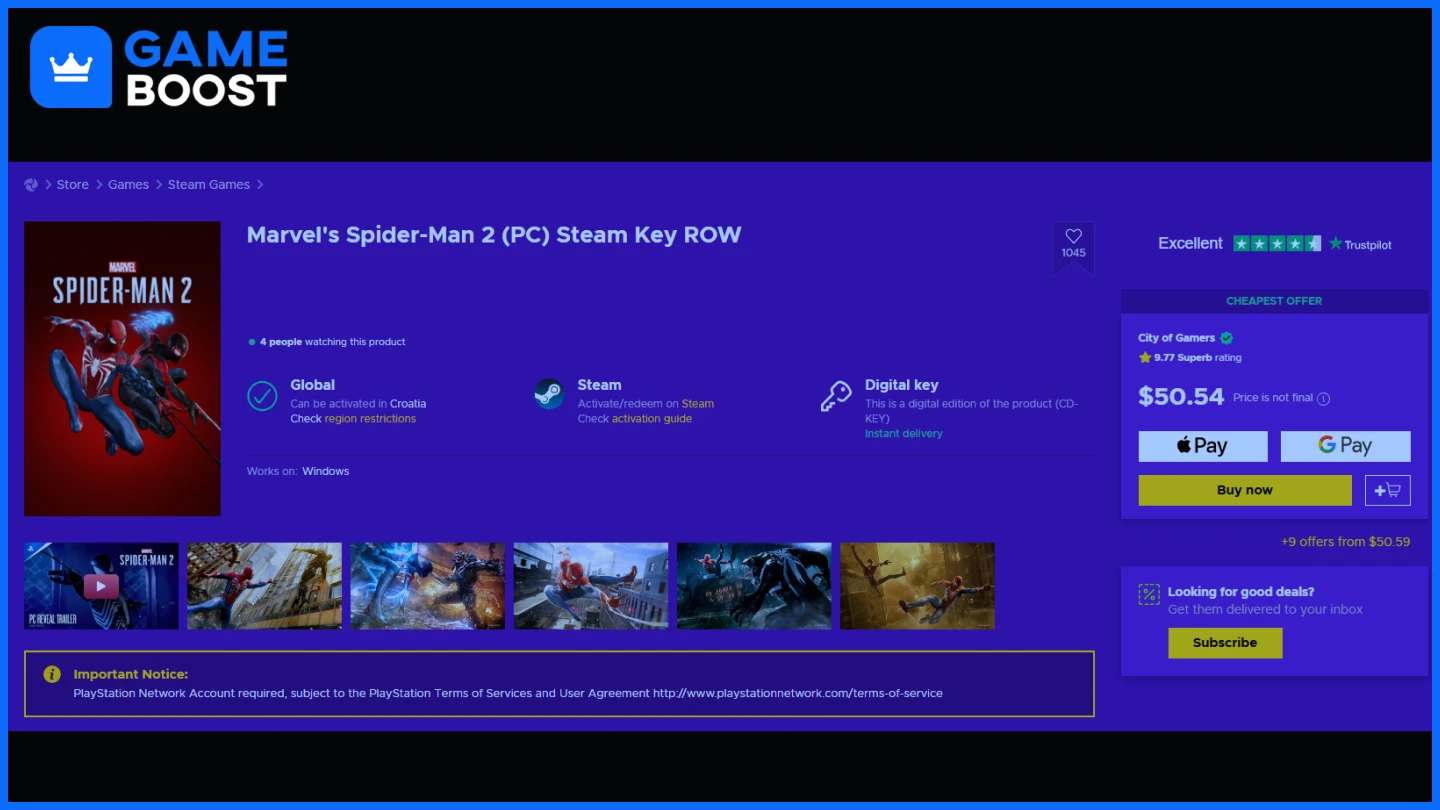Open Steam Games breadcrumb link

tap(209, 185)
